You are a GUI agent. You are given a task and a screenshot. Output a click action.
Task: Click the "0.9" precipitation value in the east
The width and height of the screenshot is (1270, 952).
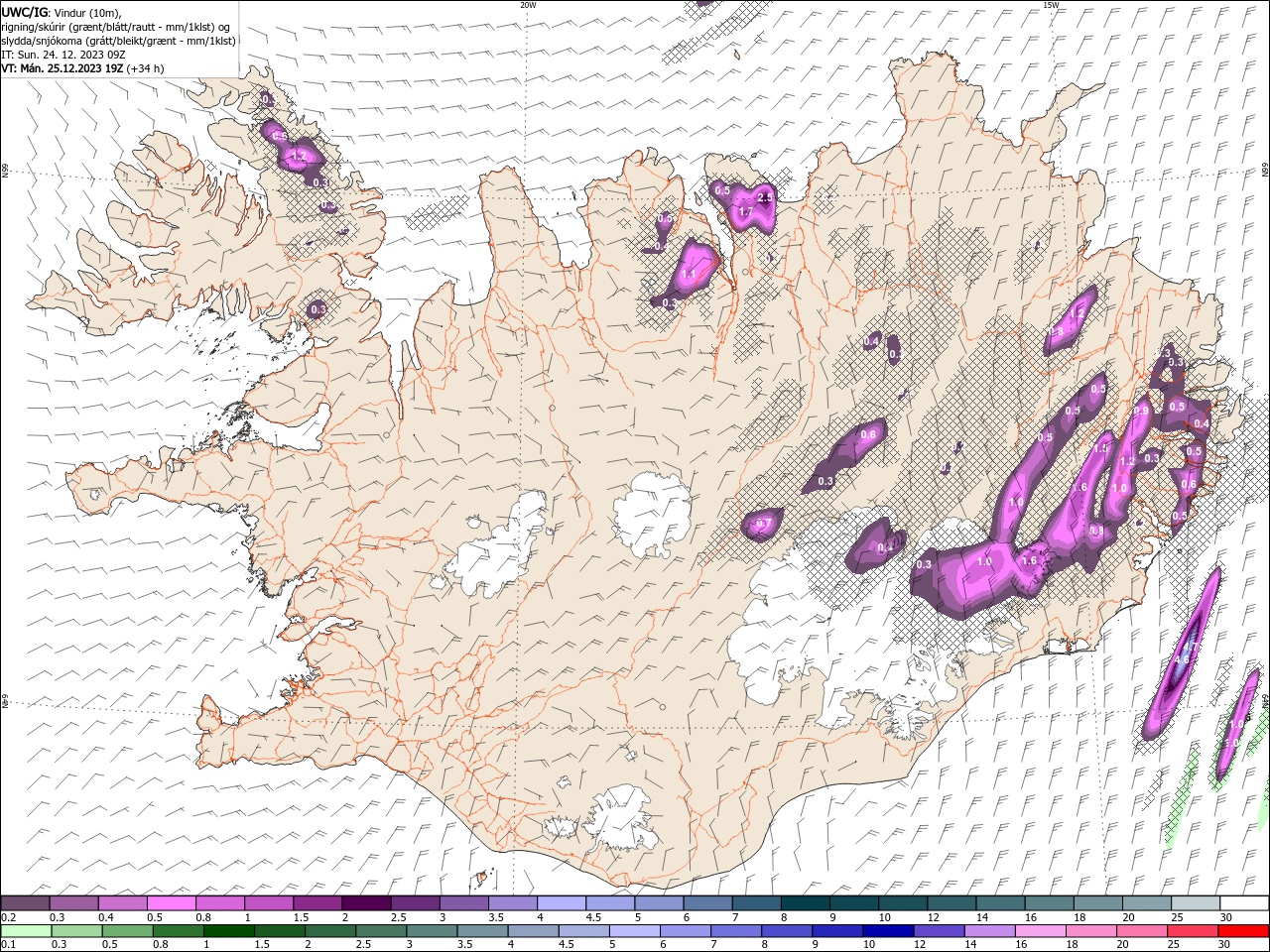click(1141, 412)
